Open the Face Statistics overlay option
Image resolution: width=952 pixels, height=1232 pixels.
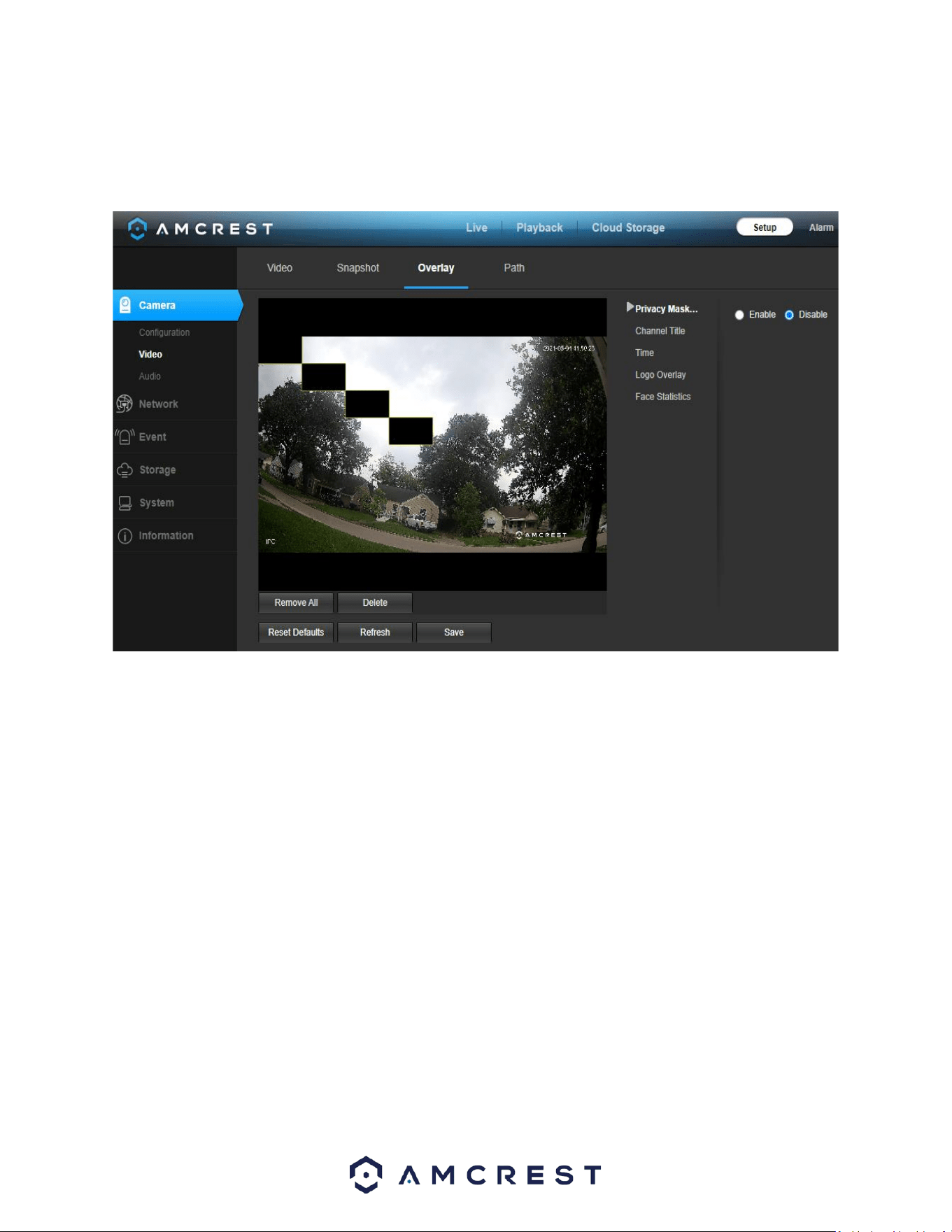tap(662, 397)
